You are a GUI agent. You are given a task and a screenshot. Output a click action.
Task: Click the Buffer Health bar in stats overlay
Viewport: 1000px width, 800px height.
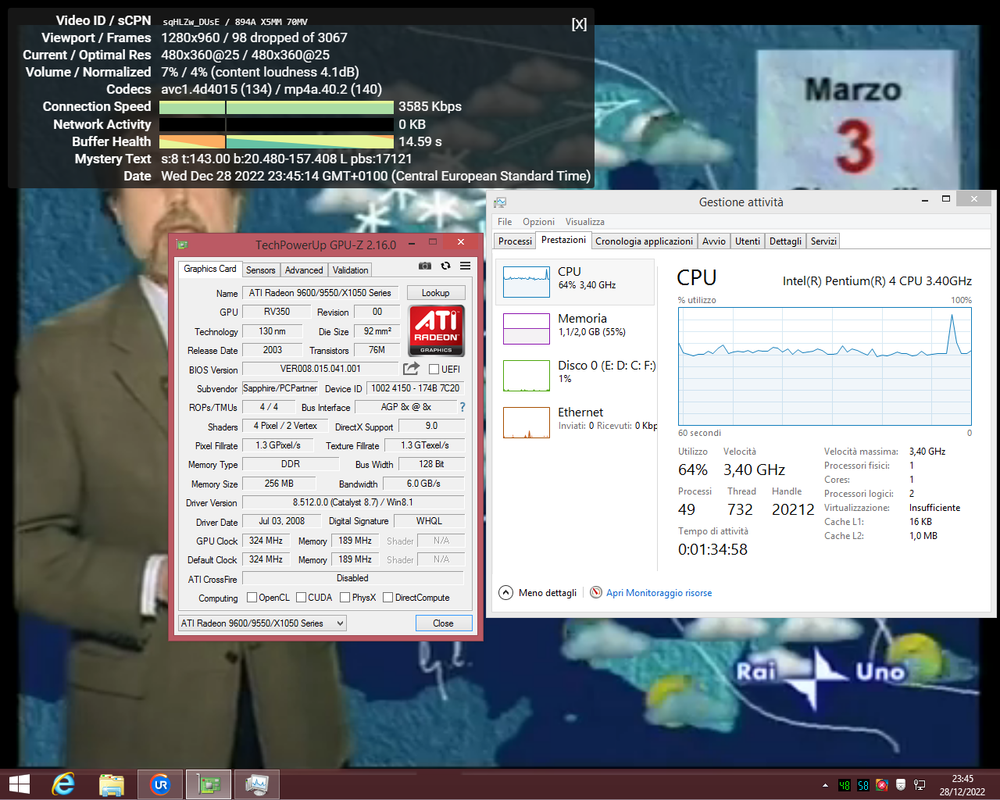[x=276, y=142]
